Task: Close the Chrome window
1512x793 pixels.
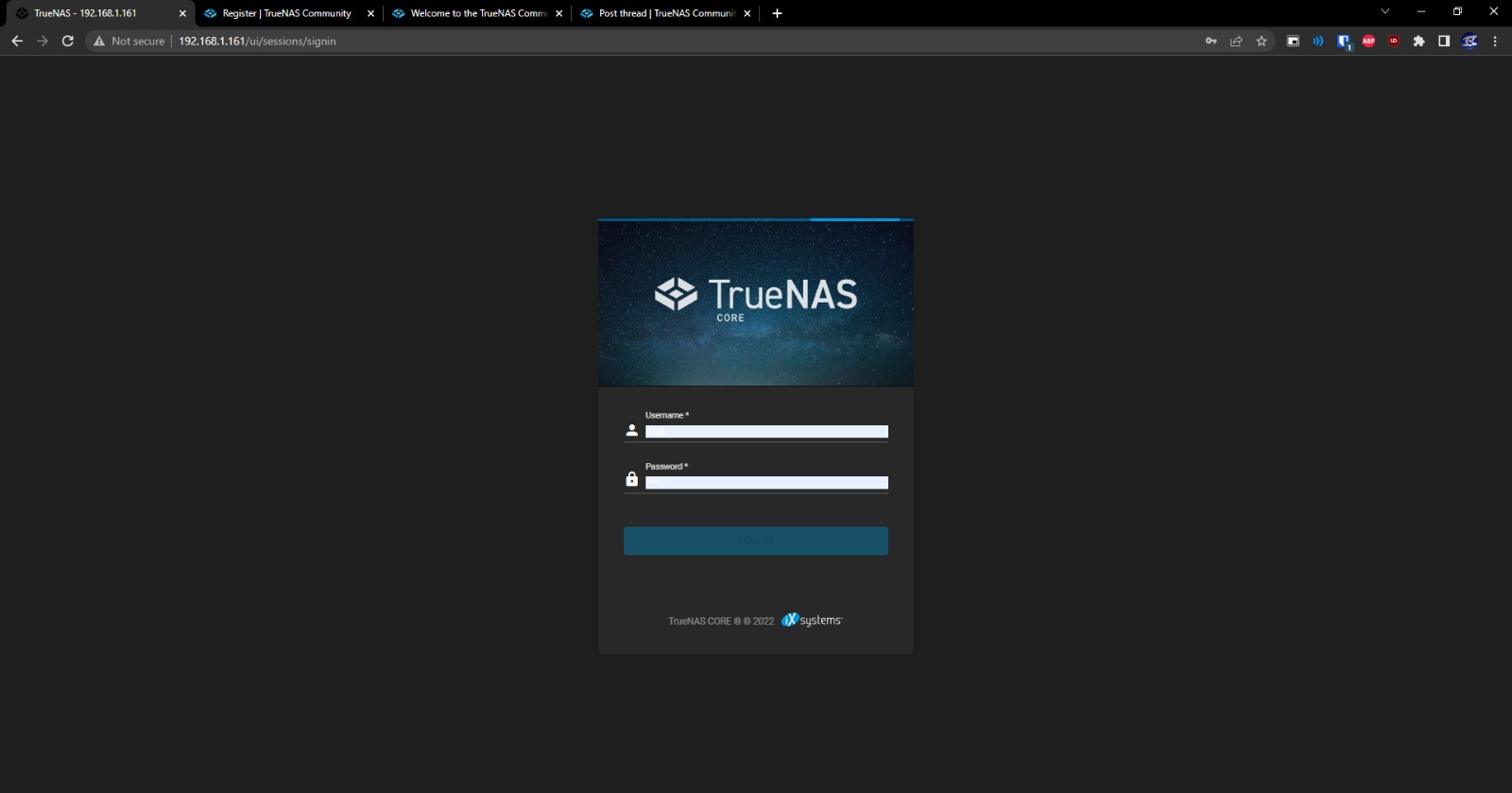Action: point(1494,11)
